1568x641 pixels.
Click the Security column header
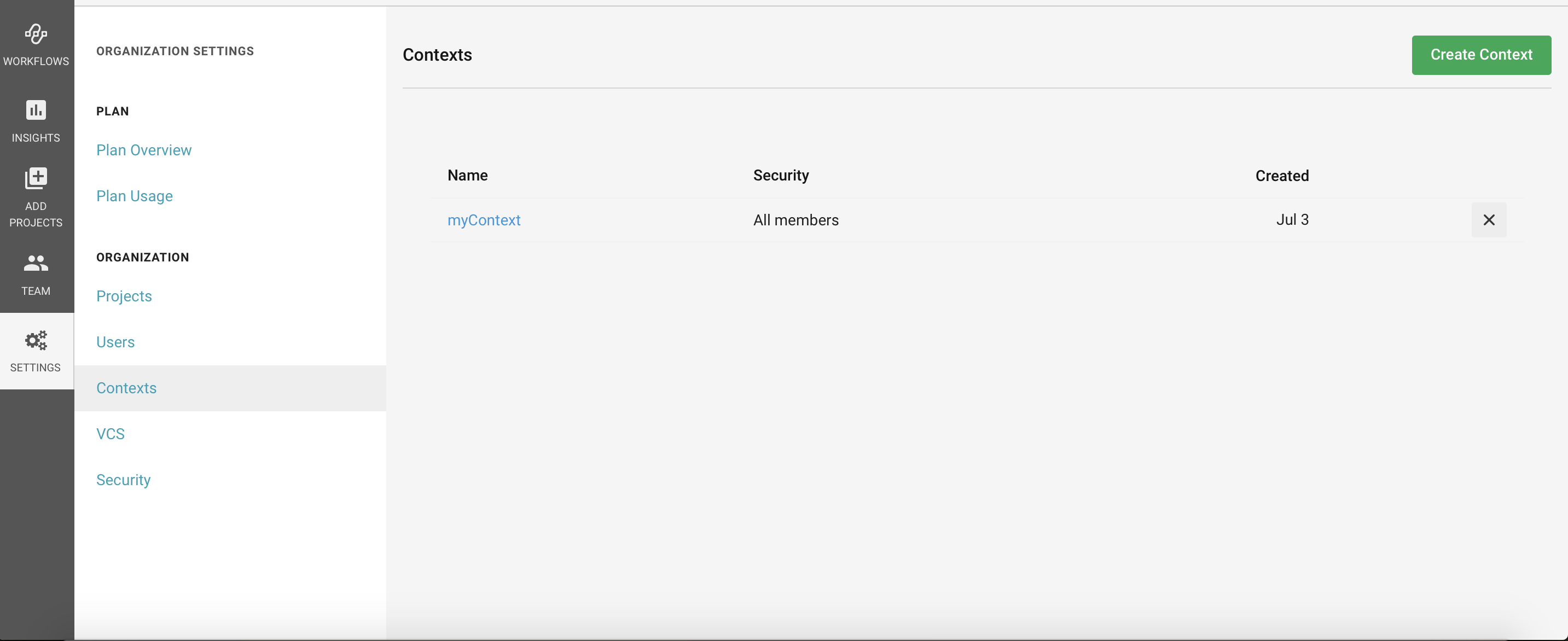point(780,176)
